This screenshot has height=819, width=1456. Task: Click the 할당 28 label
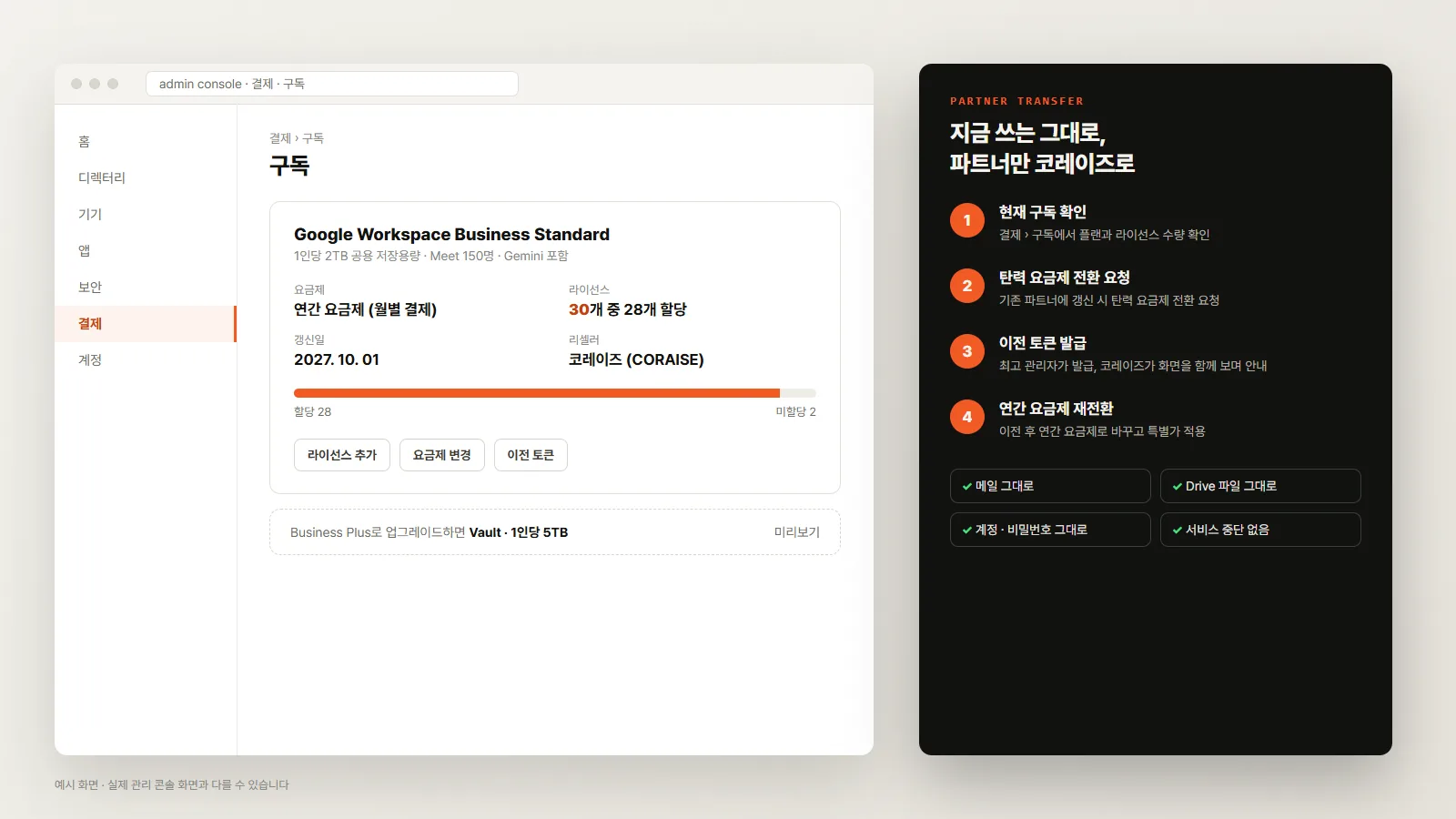click(x=312, y=411)
